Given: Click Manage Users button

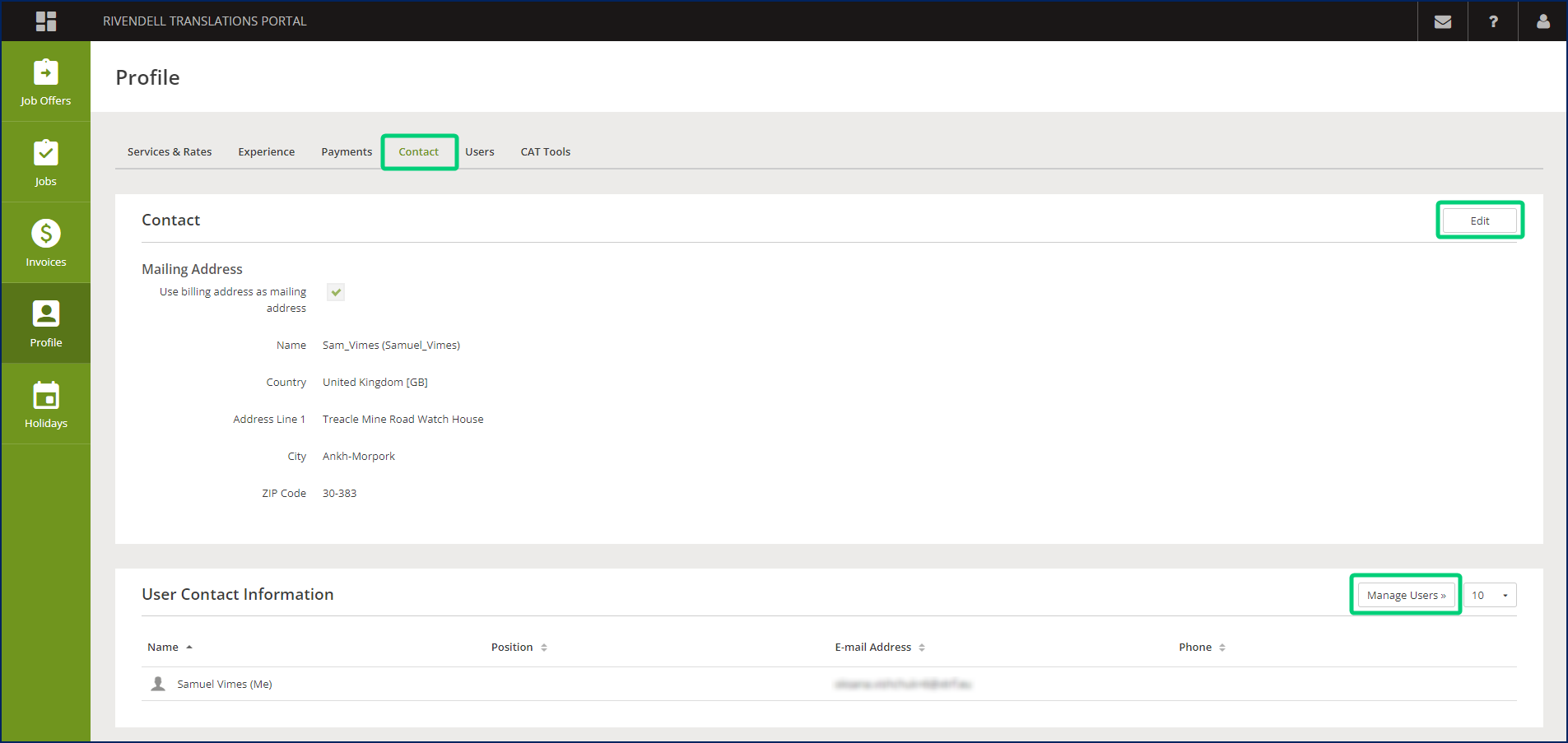Looking at the screenshot, I should (x=1406, y=595).
